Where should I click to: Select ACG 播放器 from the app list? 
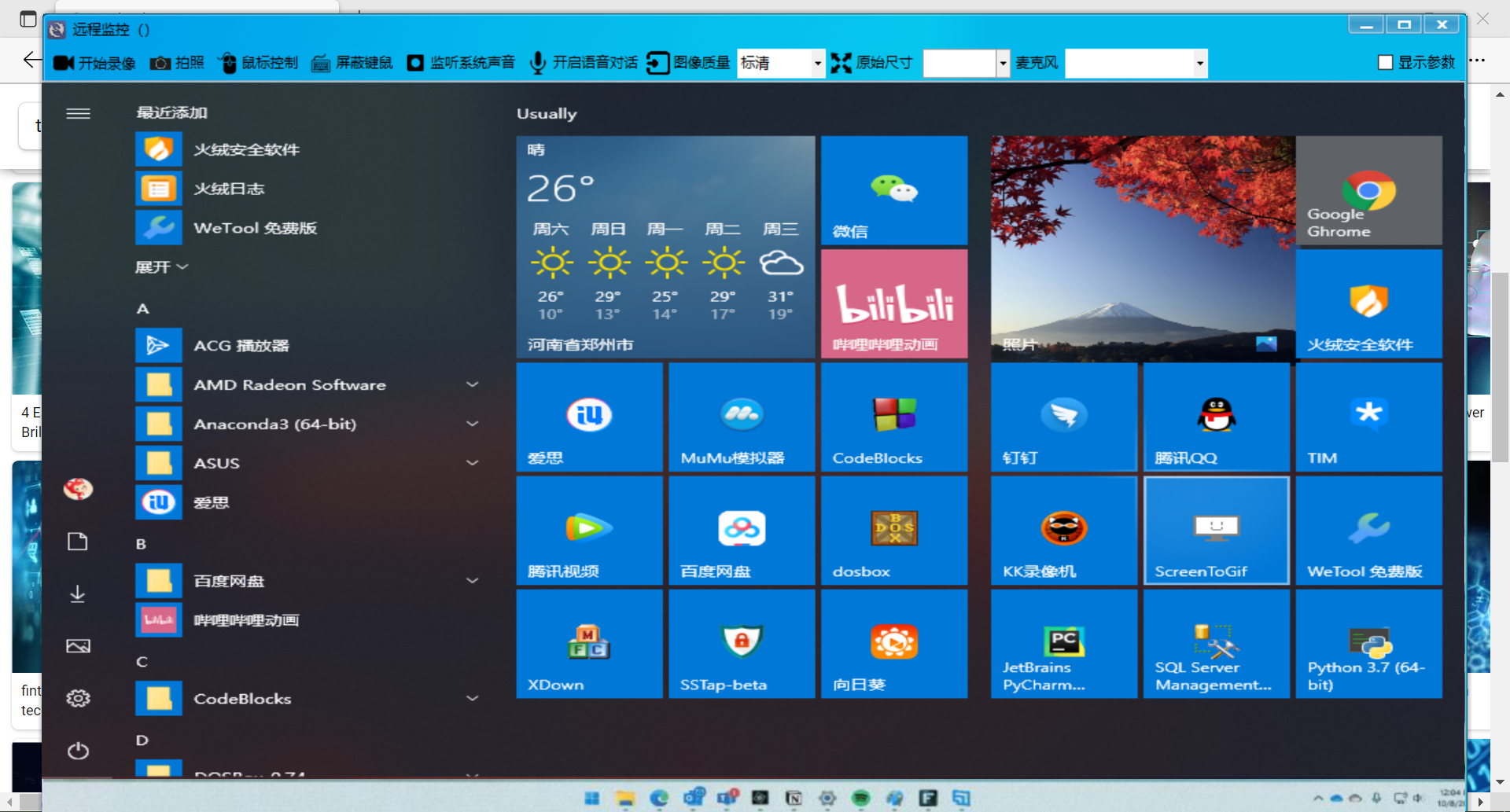(x=241, y=346)
